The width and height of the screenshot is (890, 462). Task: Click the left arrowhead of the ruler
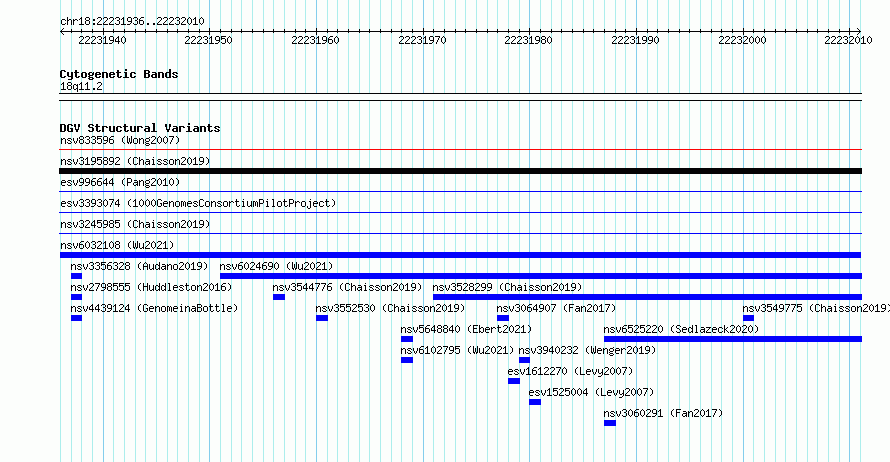[x=62, y=31]
